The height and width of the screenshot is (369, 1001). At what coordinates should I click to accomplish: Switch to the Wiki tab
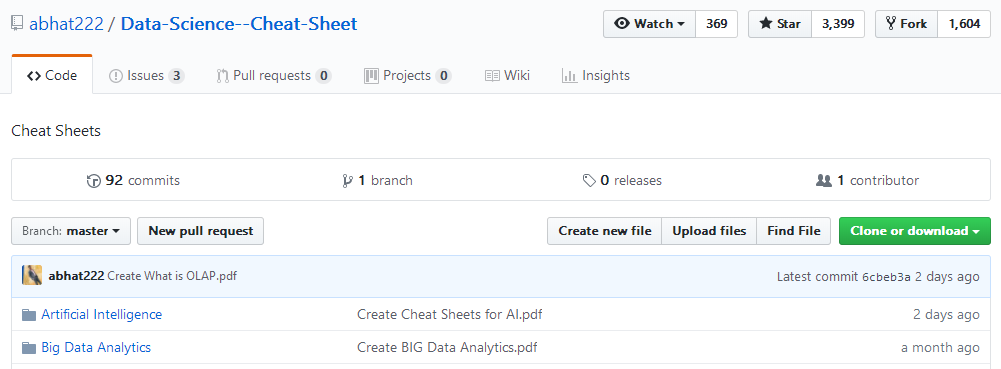pos(507,75)
